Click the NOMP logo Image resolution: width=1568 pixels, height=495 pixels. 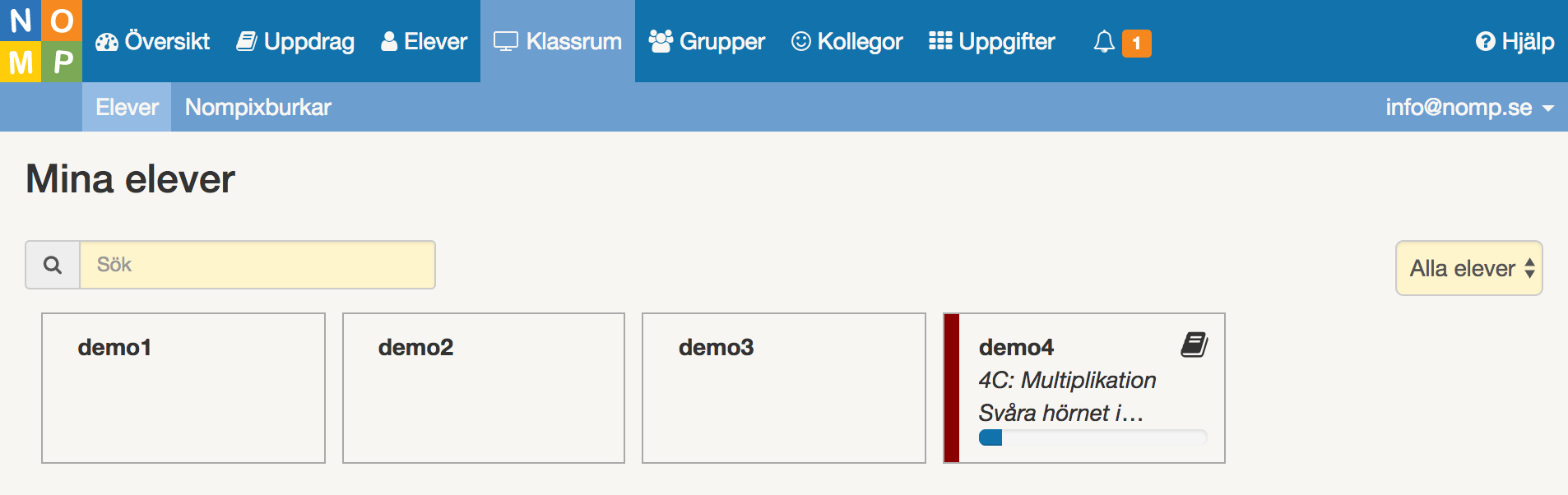pyautogui.click(x=41, y=41)
